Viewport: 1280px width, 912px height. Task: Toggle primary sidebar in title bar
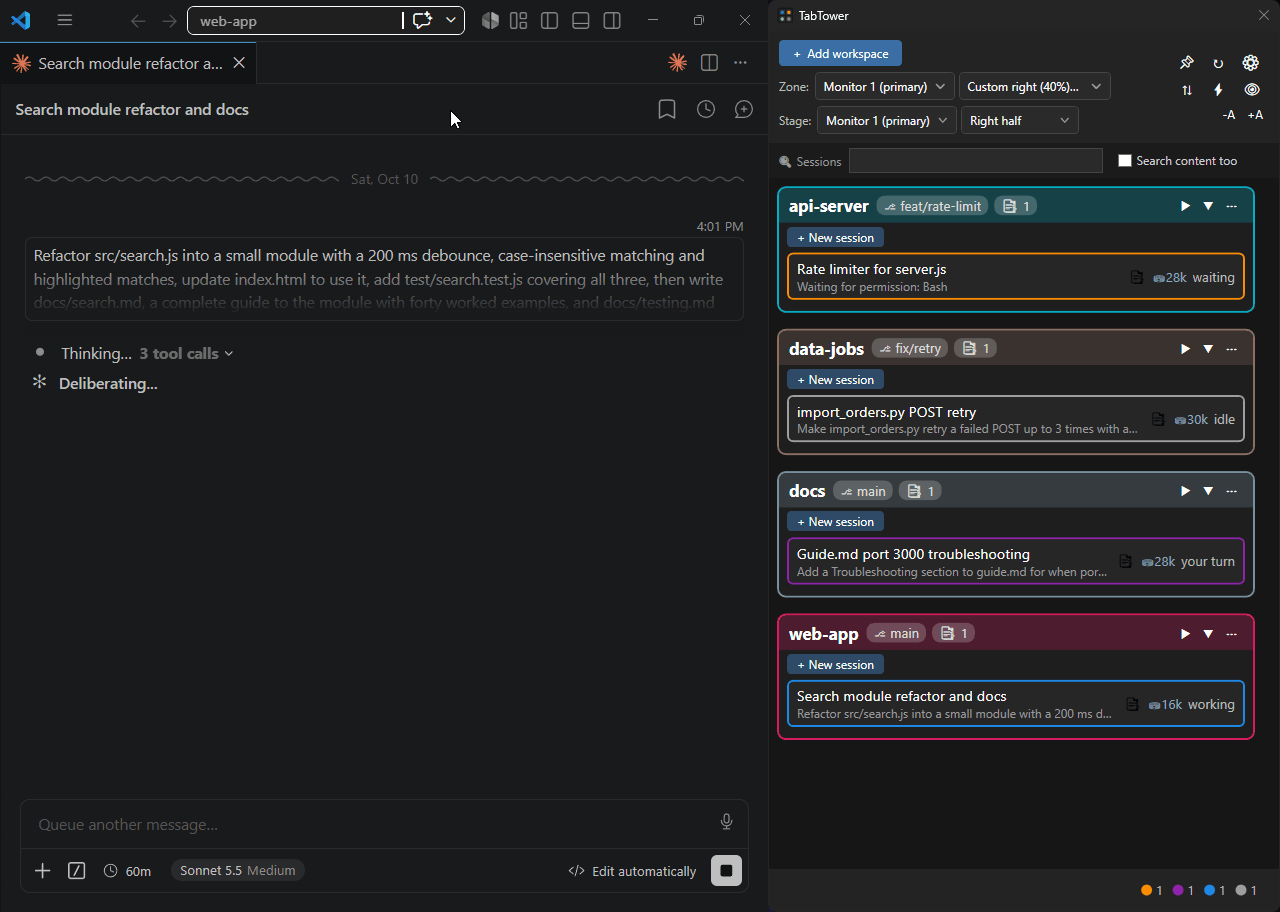tap(549, 20)
